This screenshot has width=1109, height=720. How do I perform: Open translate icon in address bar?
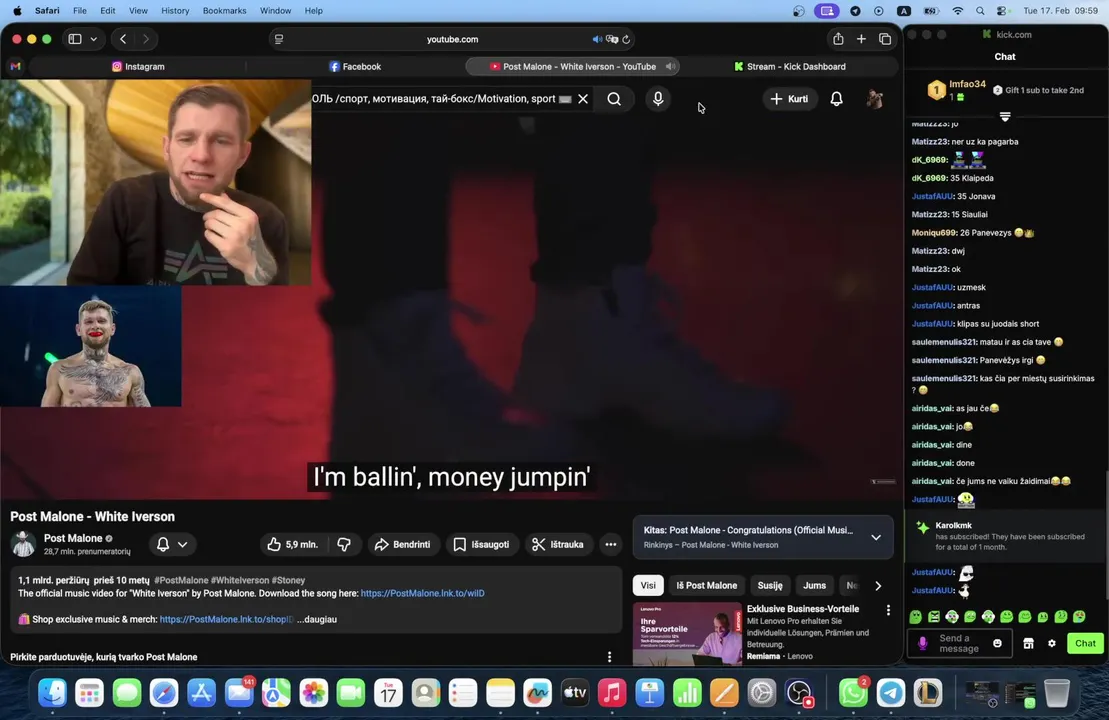click(x=612, y=40)
